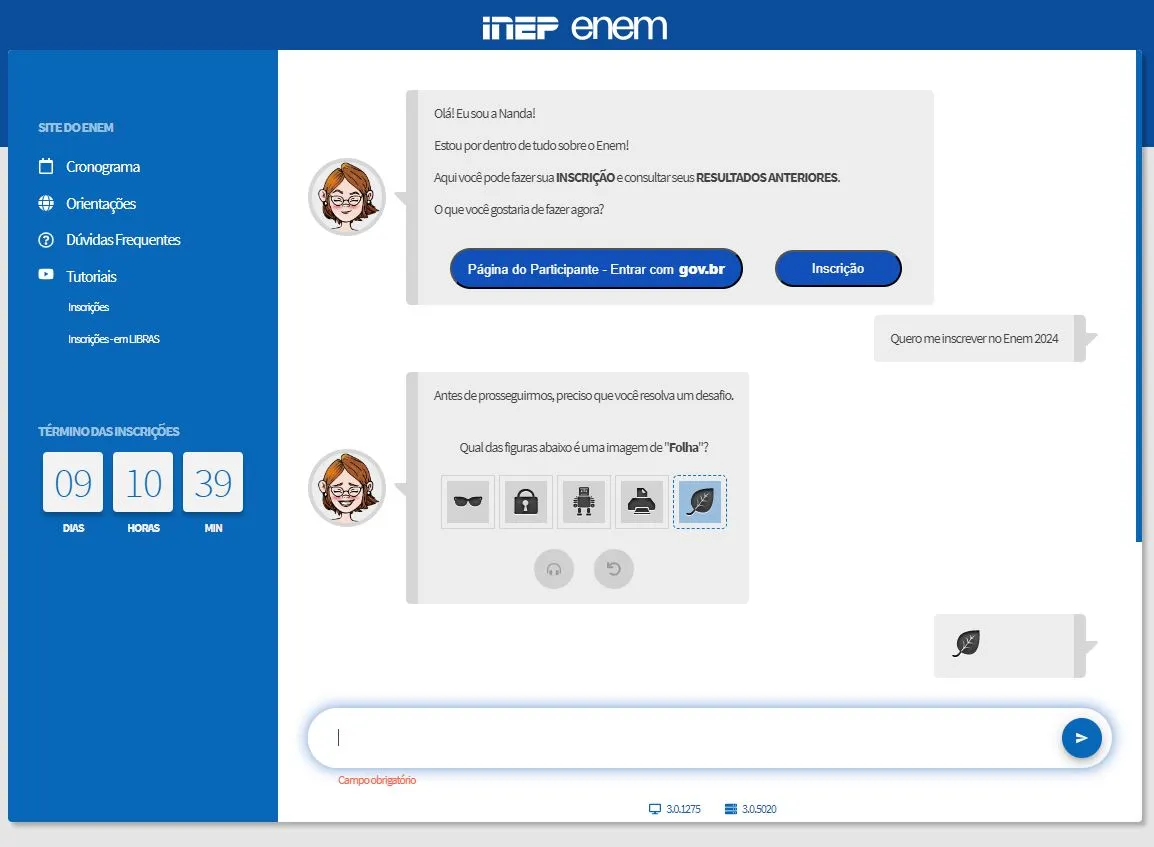Play the audio captcha with headphones button
1154x847 pixels.
pos(554,569)
